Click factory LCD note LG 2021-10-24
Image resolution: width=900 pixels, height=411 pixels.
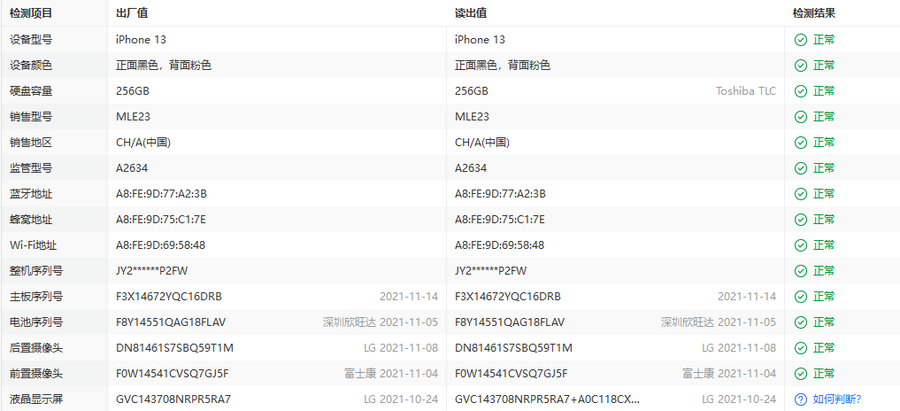coord(401,399)
